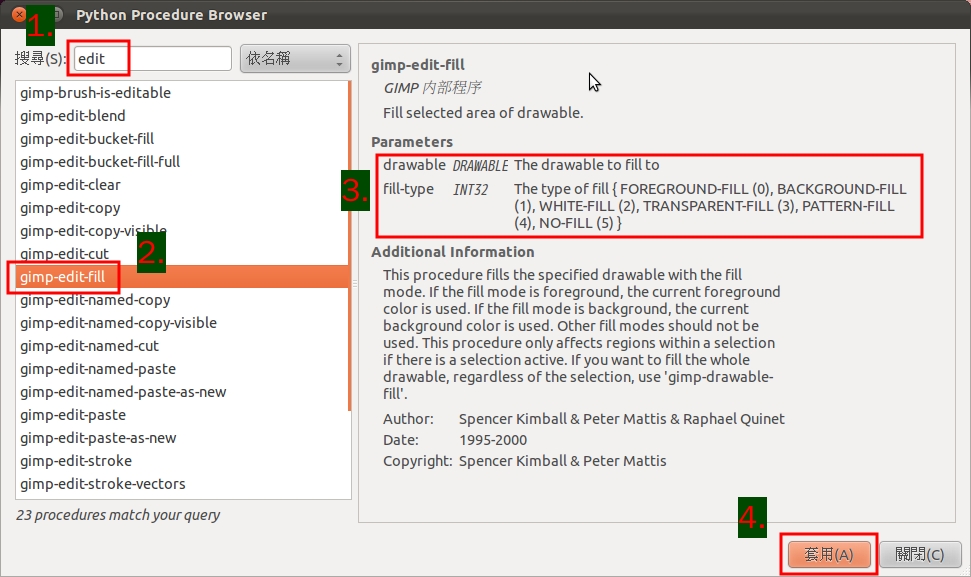Viewport: 971px width, 577px height.
Task: Select gimp-edit-named-paste-as-new procedure
Action: tap(182, 392)
